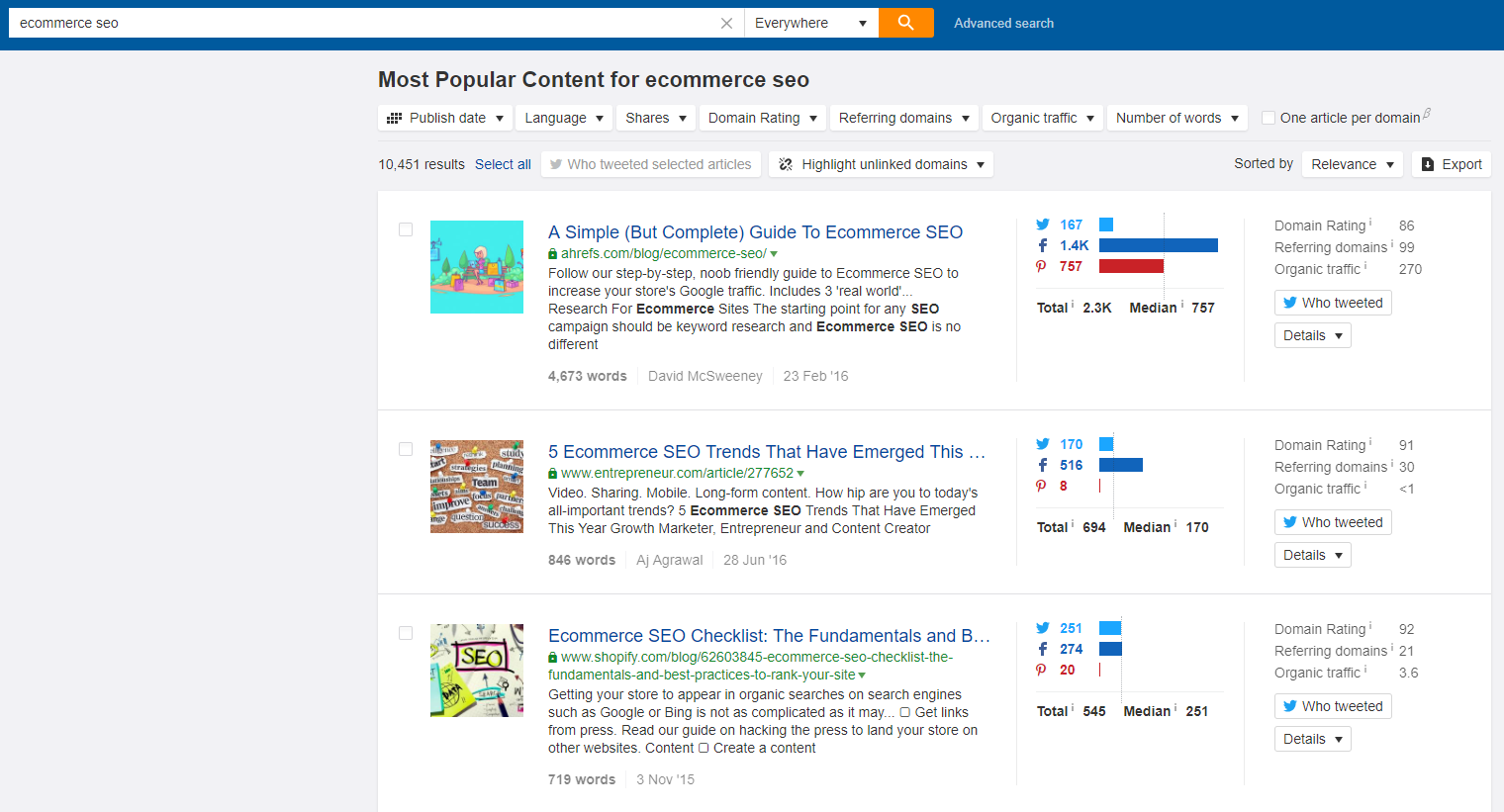Open Ecommerce SEO Checklist article title
1504x812 pixels.
click(x=769, y=636)
